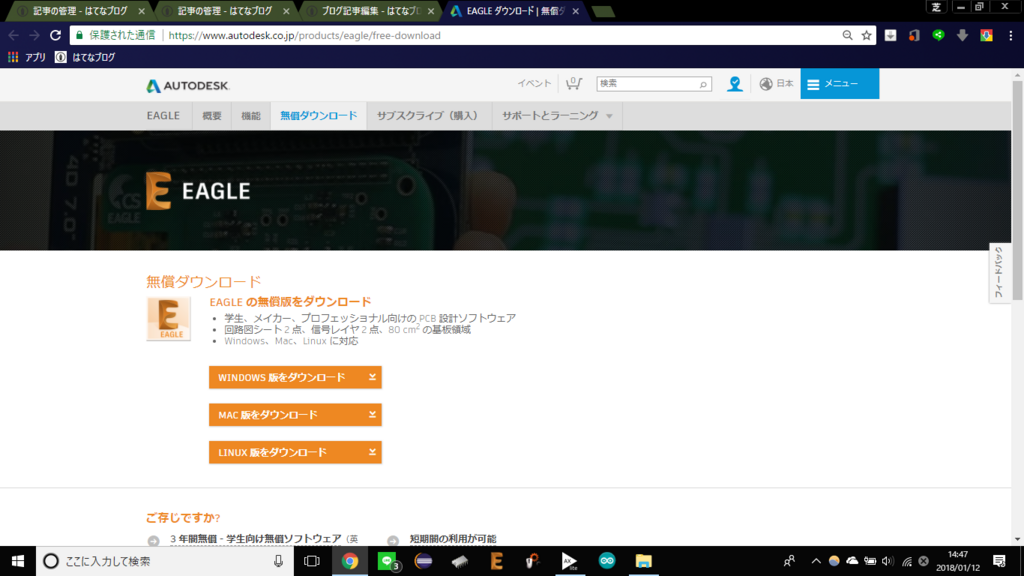Select 機能 nav tab
The image size is (1024, 576).
(251, 116)
